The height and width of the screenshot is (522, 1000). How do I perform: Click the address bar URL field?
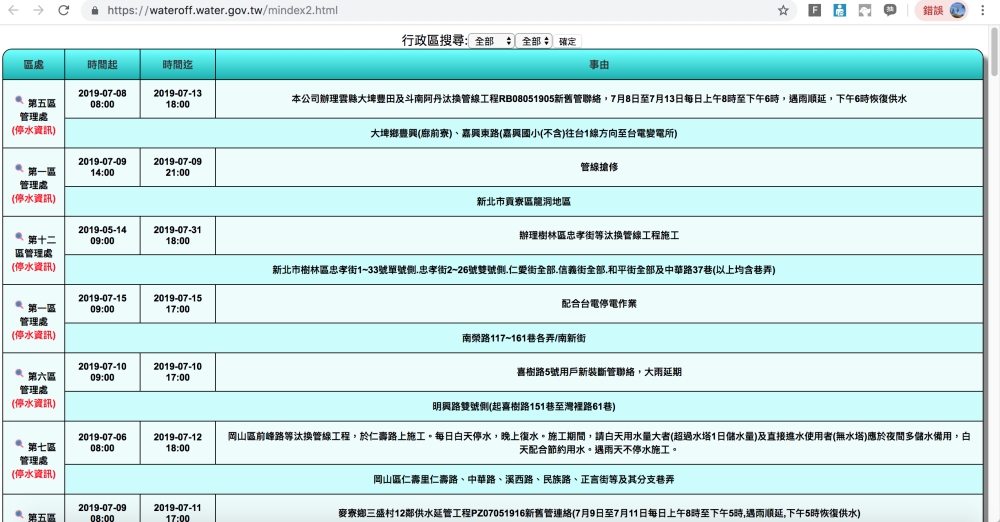[400, 11]
